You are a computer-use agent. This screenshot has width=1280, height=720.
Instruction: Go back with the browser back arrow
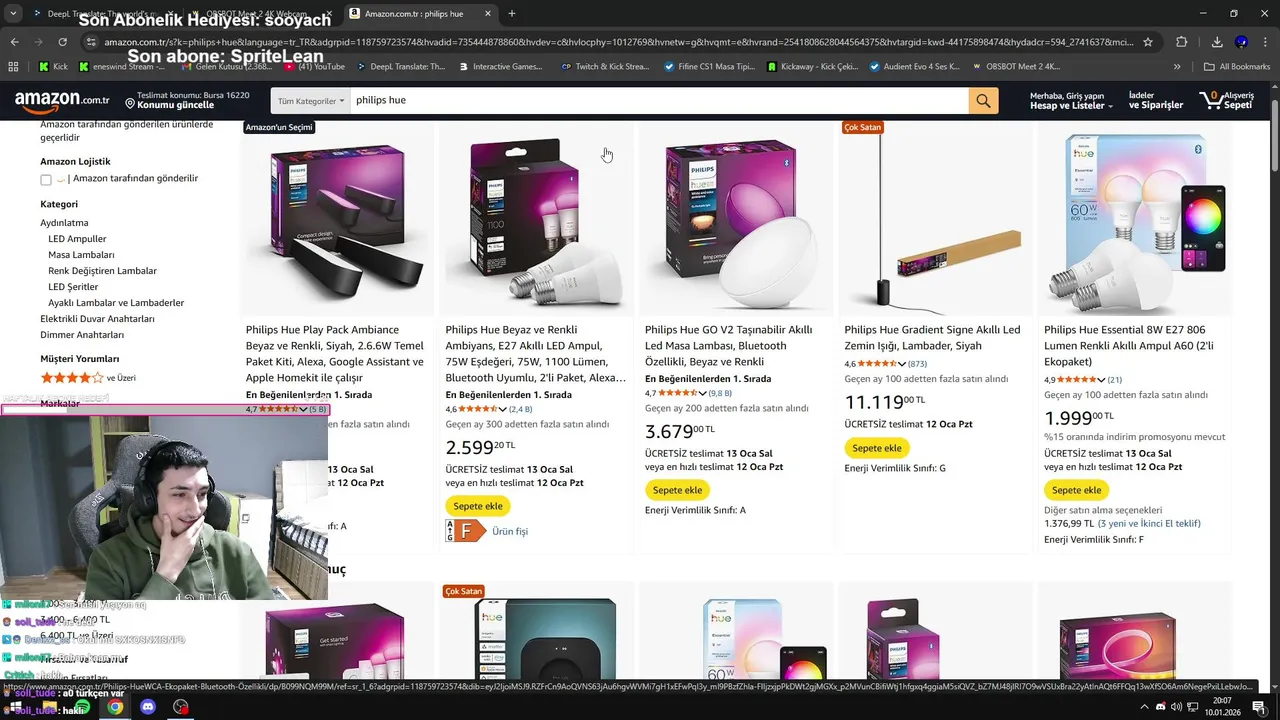(x=14, y=42)
